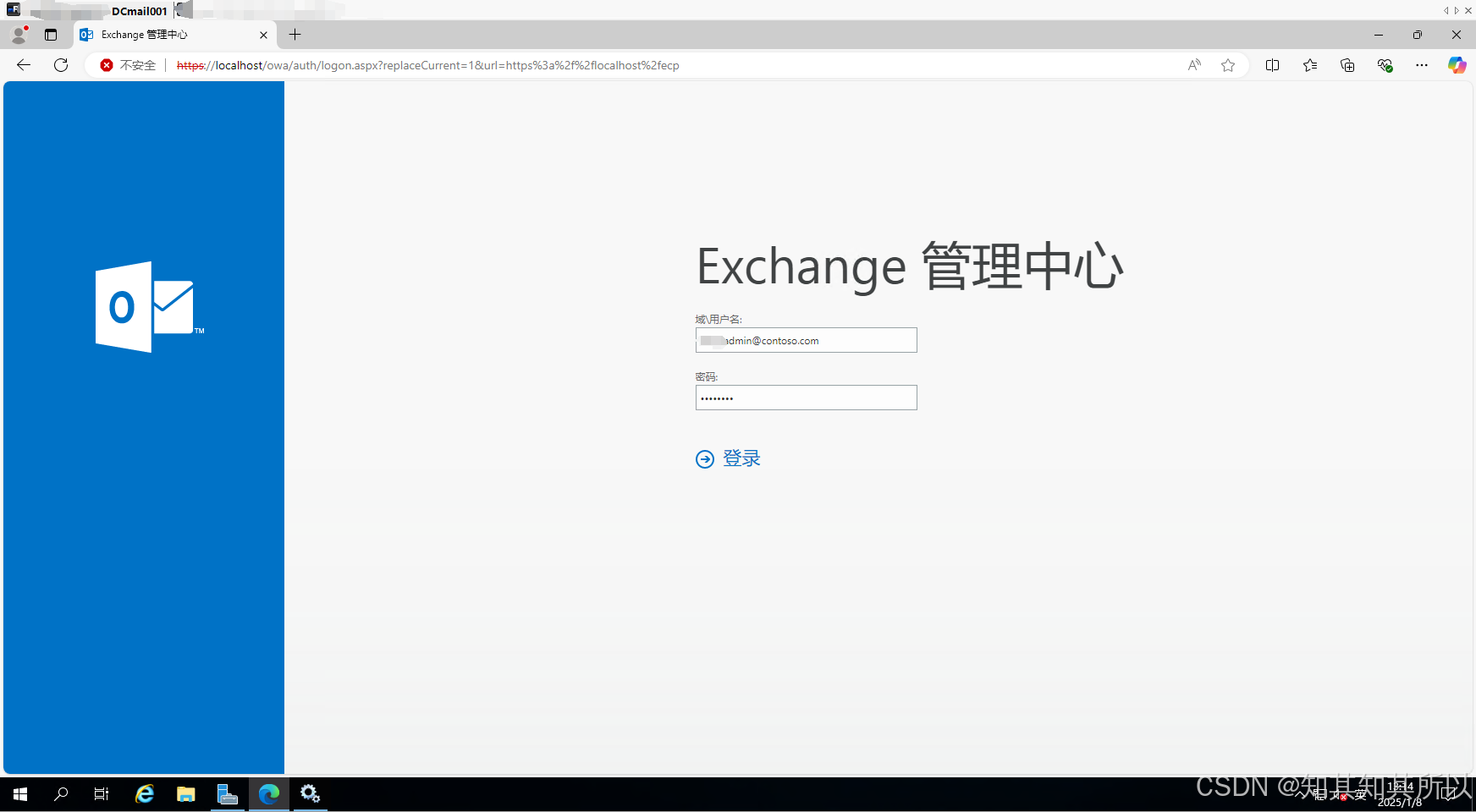
Task: Open the Favorites list icon
Action: (1310, 65)
